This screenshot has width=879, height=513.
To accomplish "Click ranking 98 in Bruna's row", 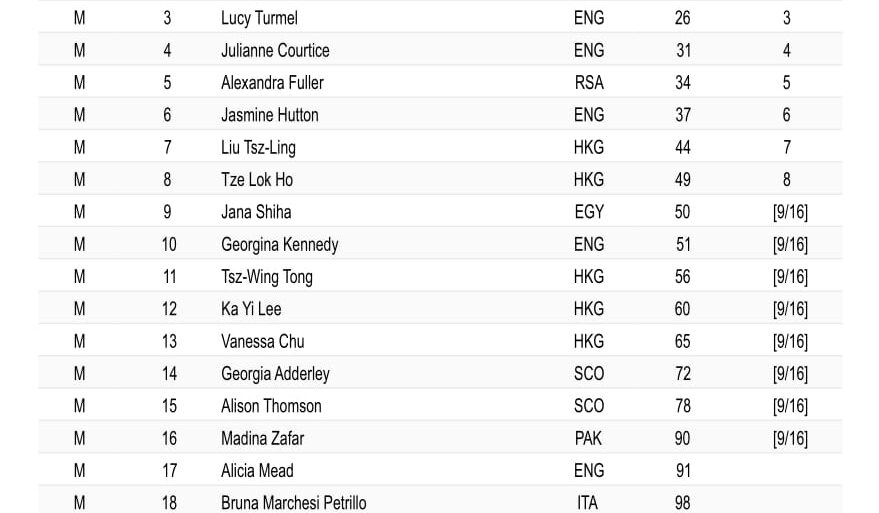I will (x=682, y=503).
